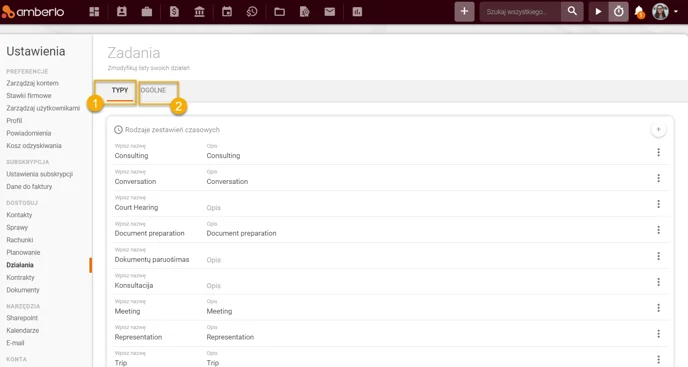The width and height of the screenshot is (688, 367).
Task: Open the documents folder icon
Action: point(280,12)
